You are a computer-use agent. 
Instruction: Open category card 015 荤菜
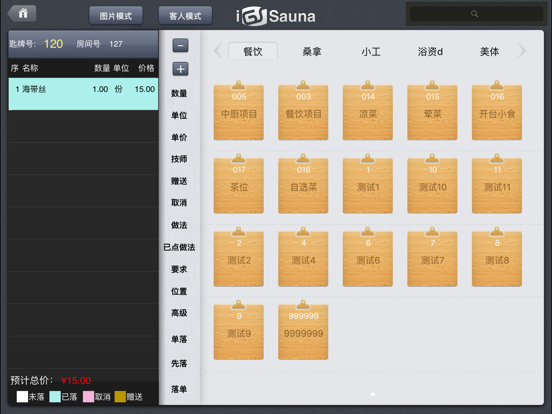432,111
